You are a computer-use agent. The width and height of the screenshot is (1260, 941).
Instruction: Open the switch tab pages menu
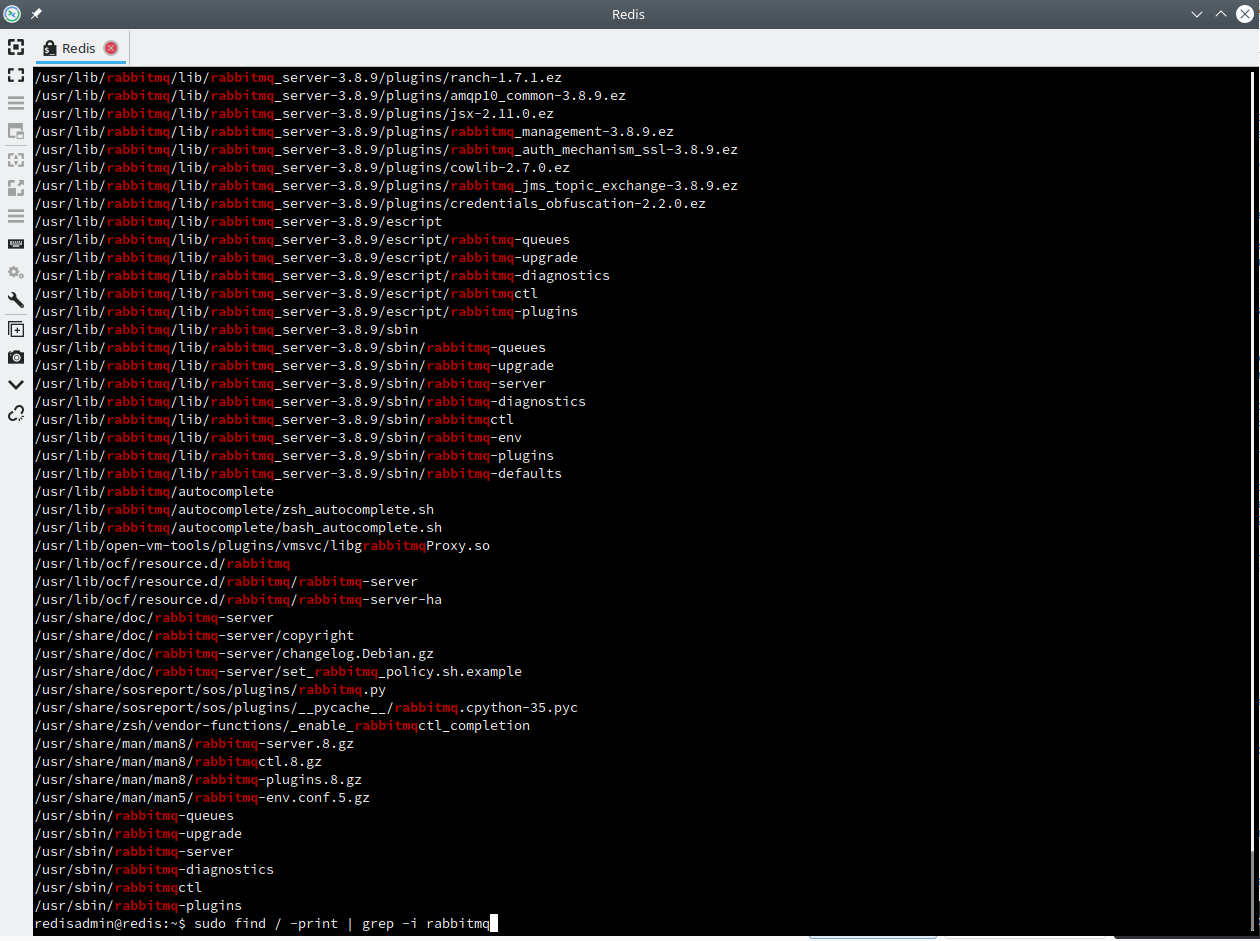[16, 103]
